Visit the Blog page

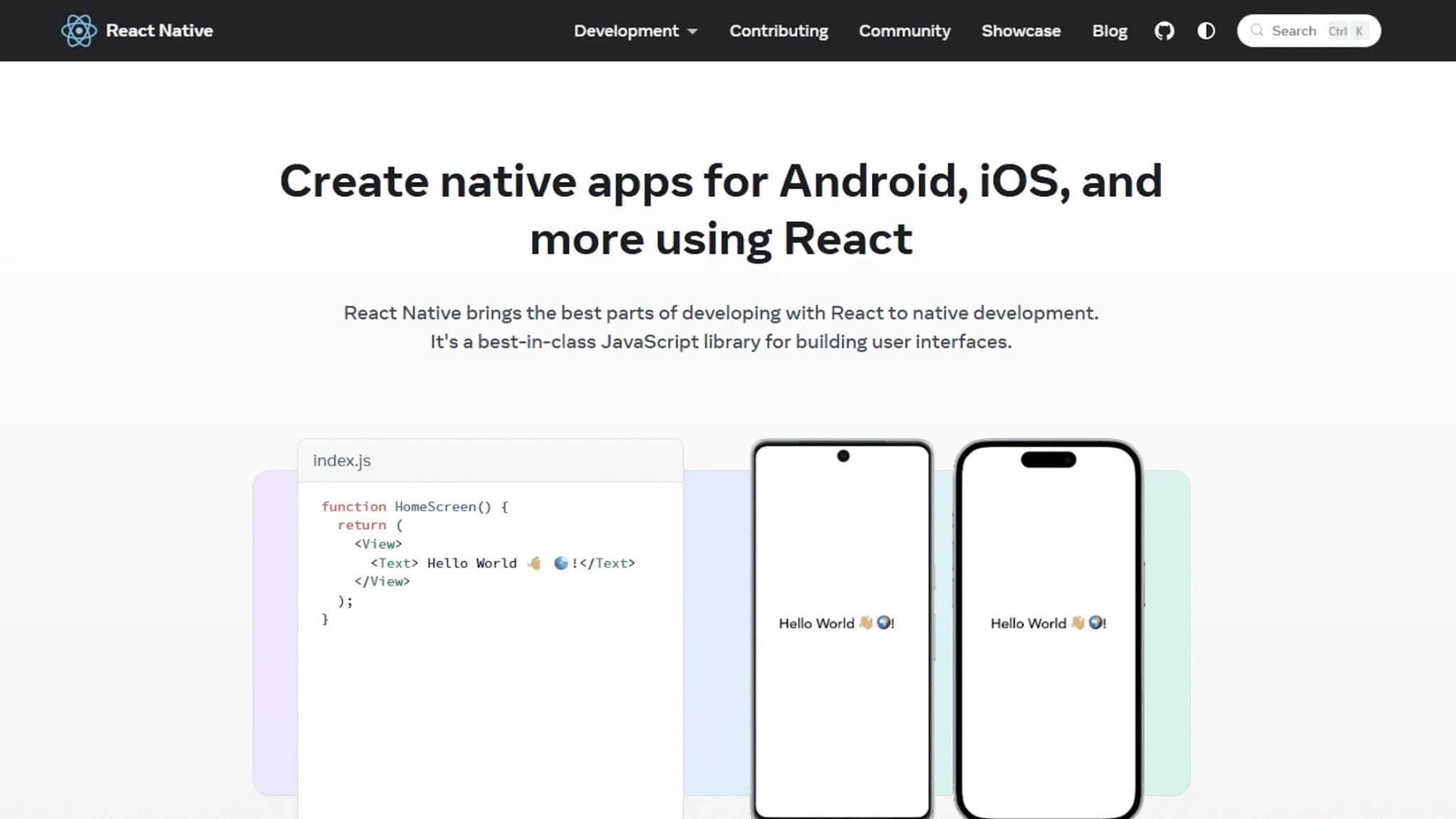(1109, 31)
